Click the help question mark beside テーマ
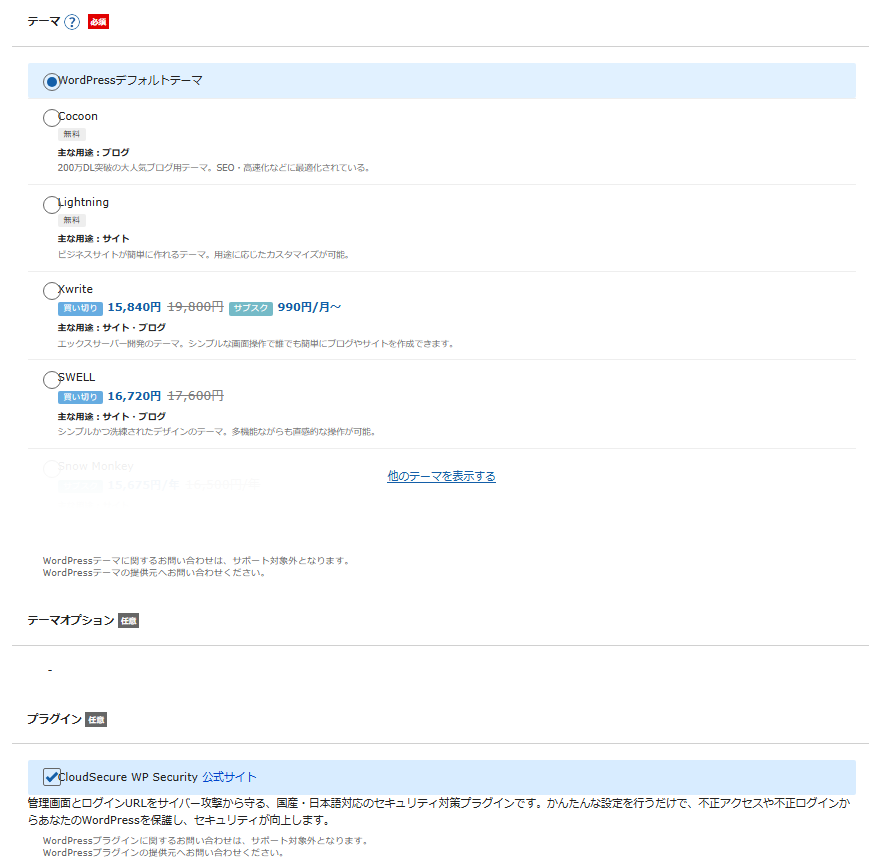869x868 pixels. click(72, 22)
